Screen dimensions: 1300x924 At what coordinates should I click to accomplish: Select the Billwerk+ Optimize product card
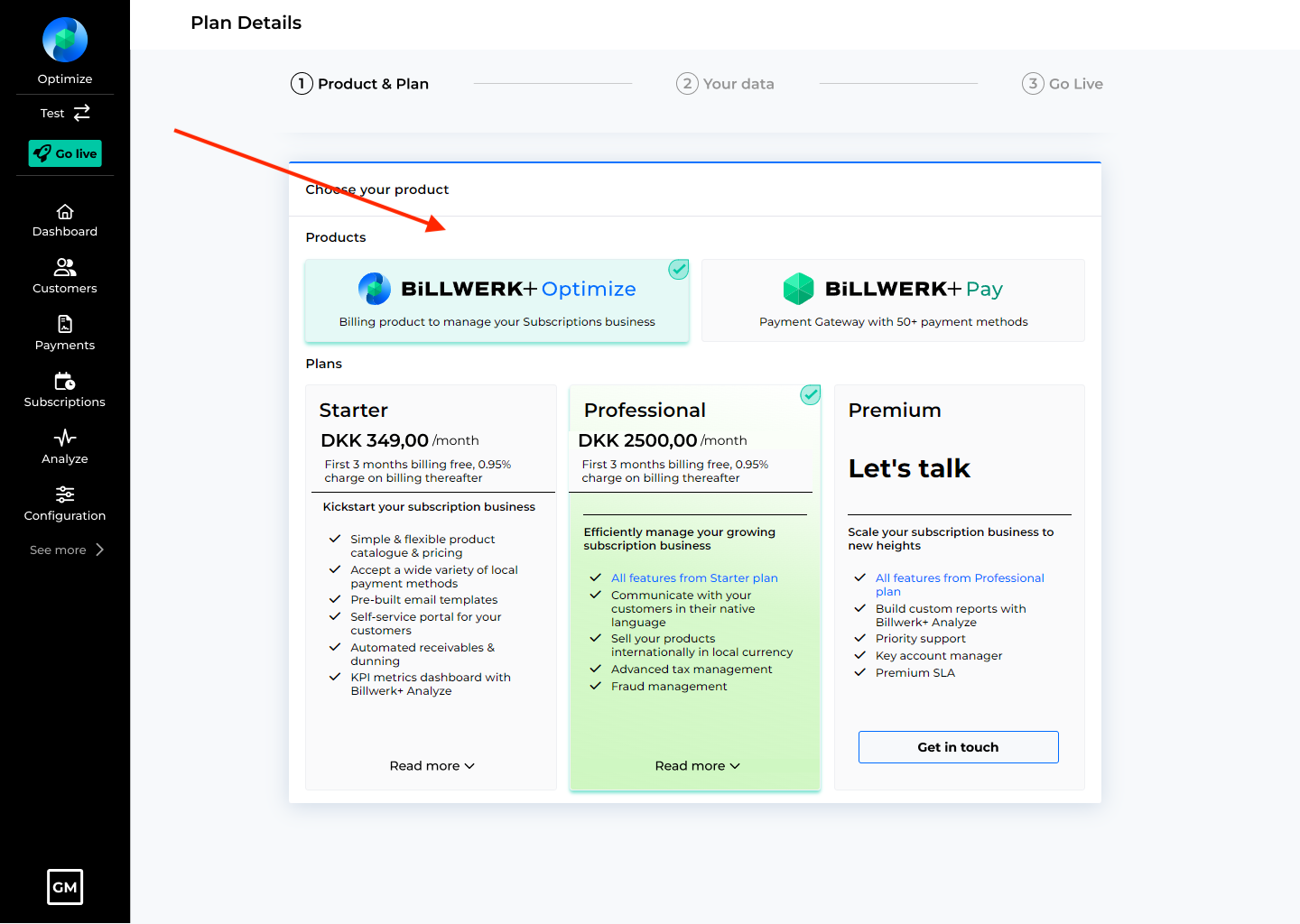point(497,300)
